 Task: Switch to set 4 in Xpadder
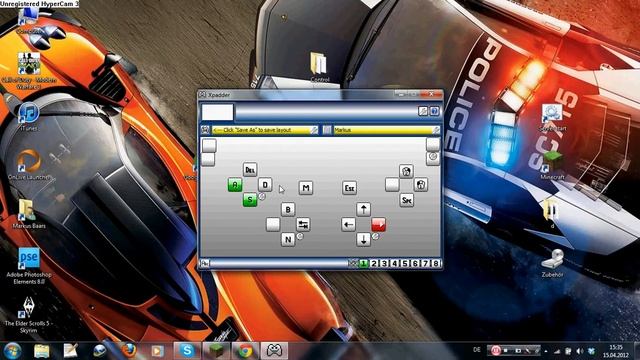[394, 264]
